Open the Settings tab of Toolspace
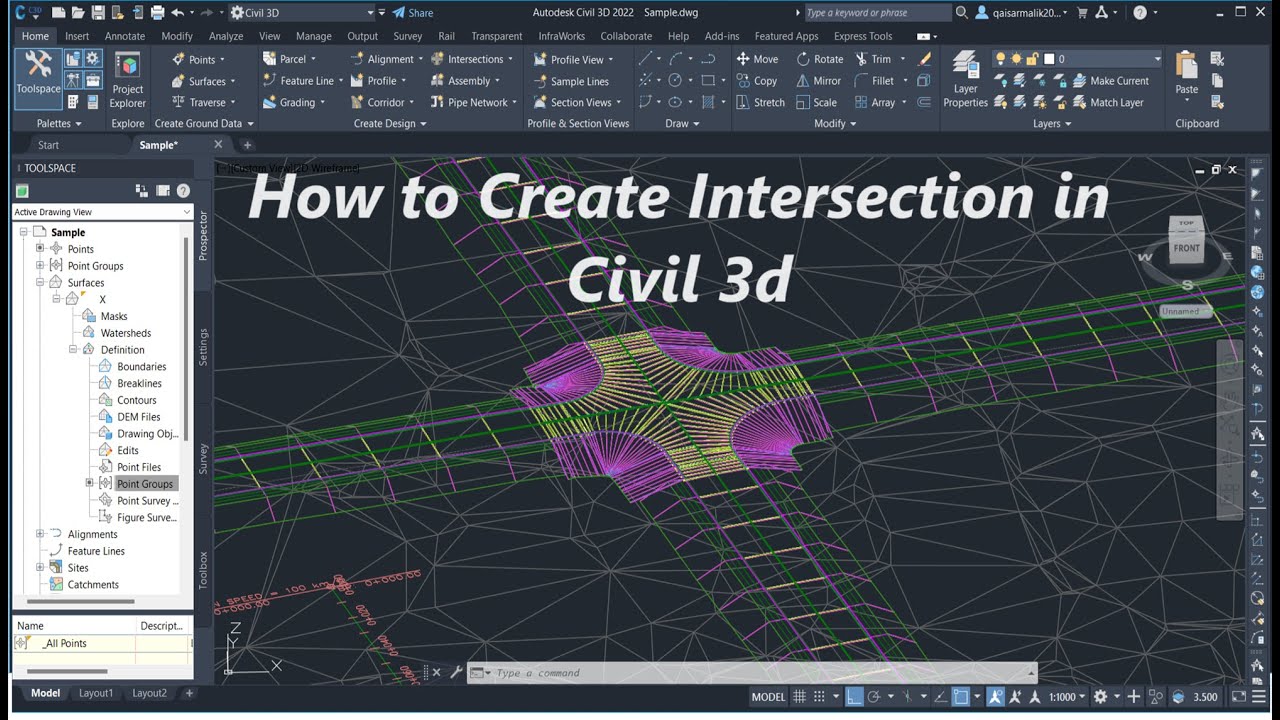The image size is (1280, 720). click(203, 347)
